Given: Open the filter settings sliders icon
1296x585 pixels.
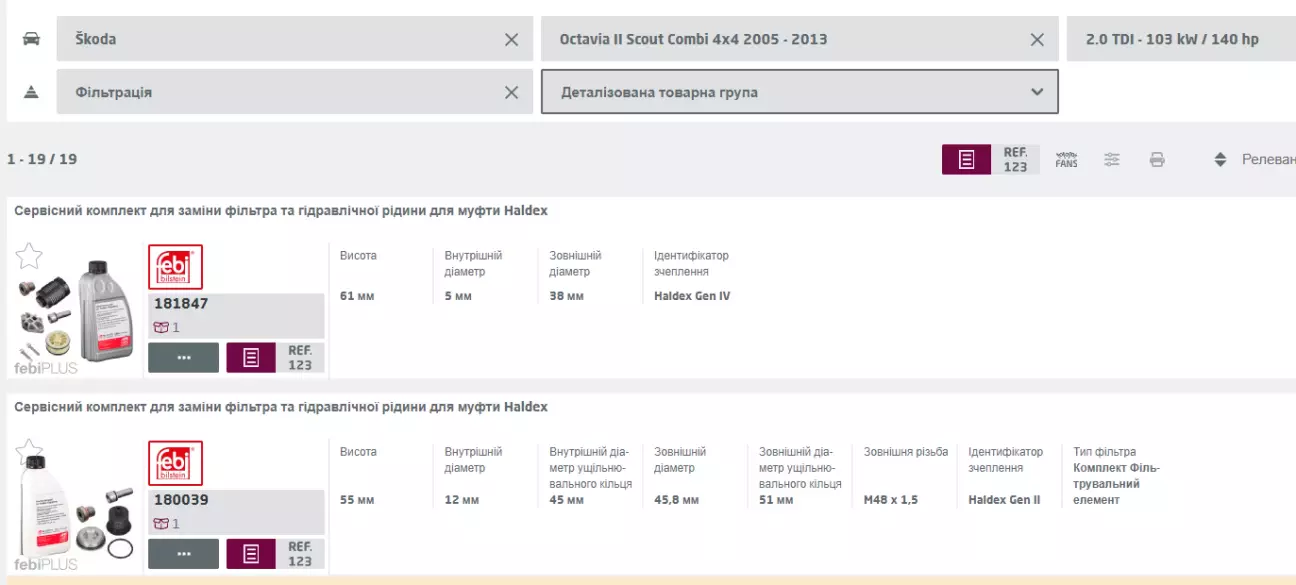Looking at the screenshot, I should [x=1112, y=160].
